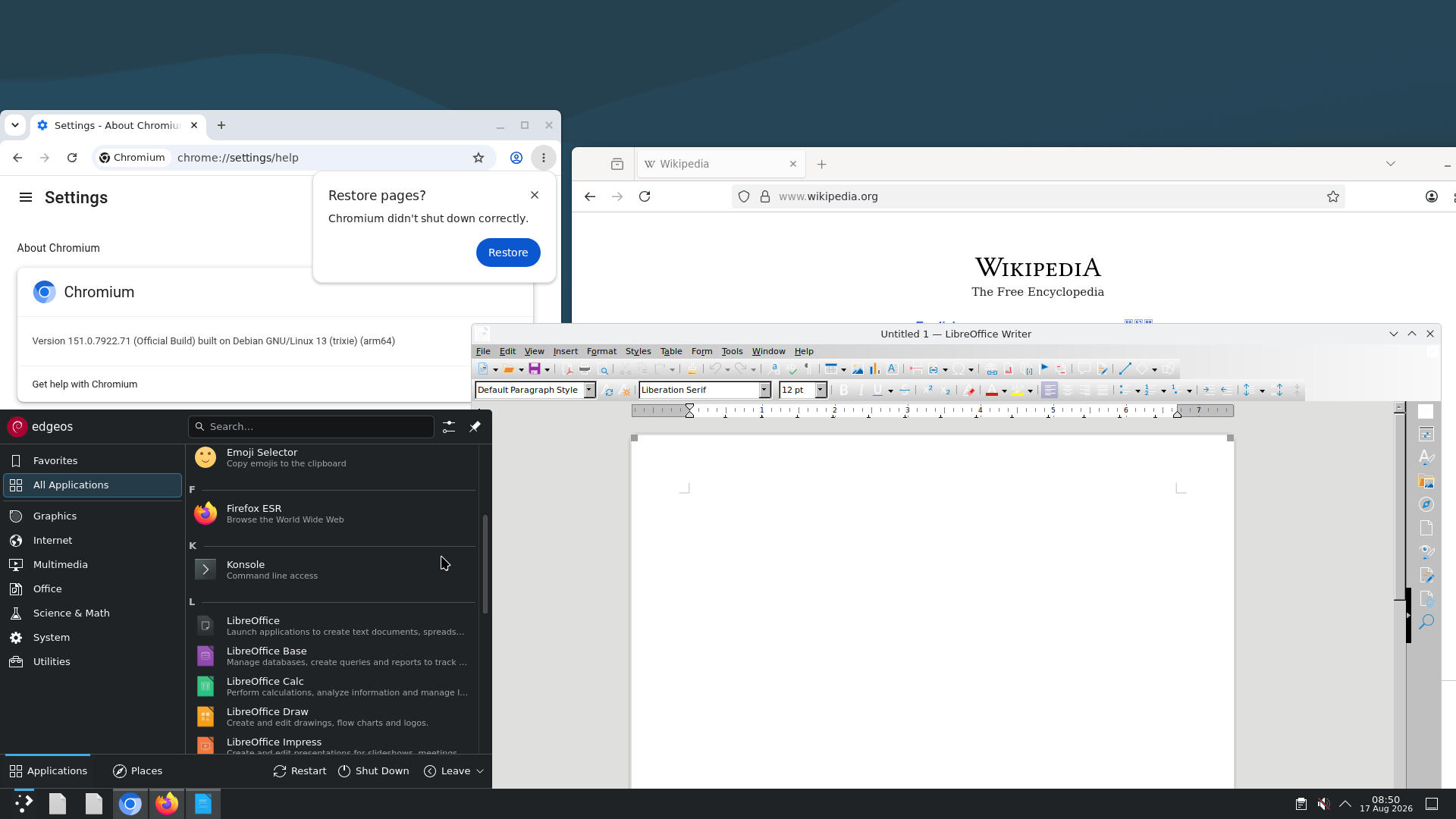The image size is (1456, 819).
Task: Click the Clear Direct Formatting icon
Action: pos(968,391)
